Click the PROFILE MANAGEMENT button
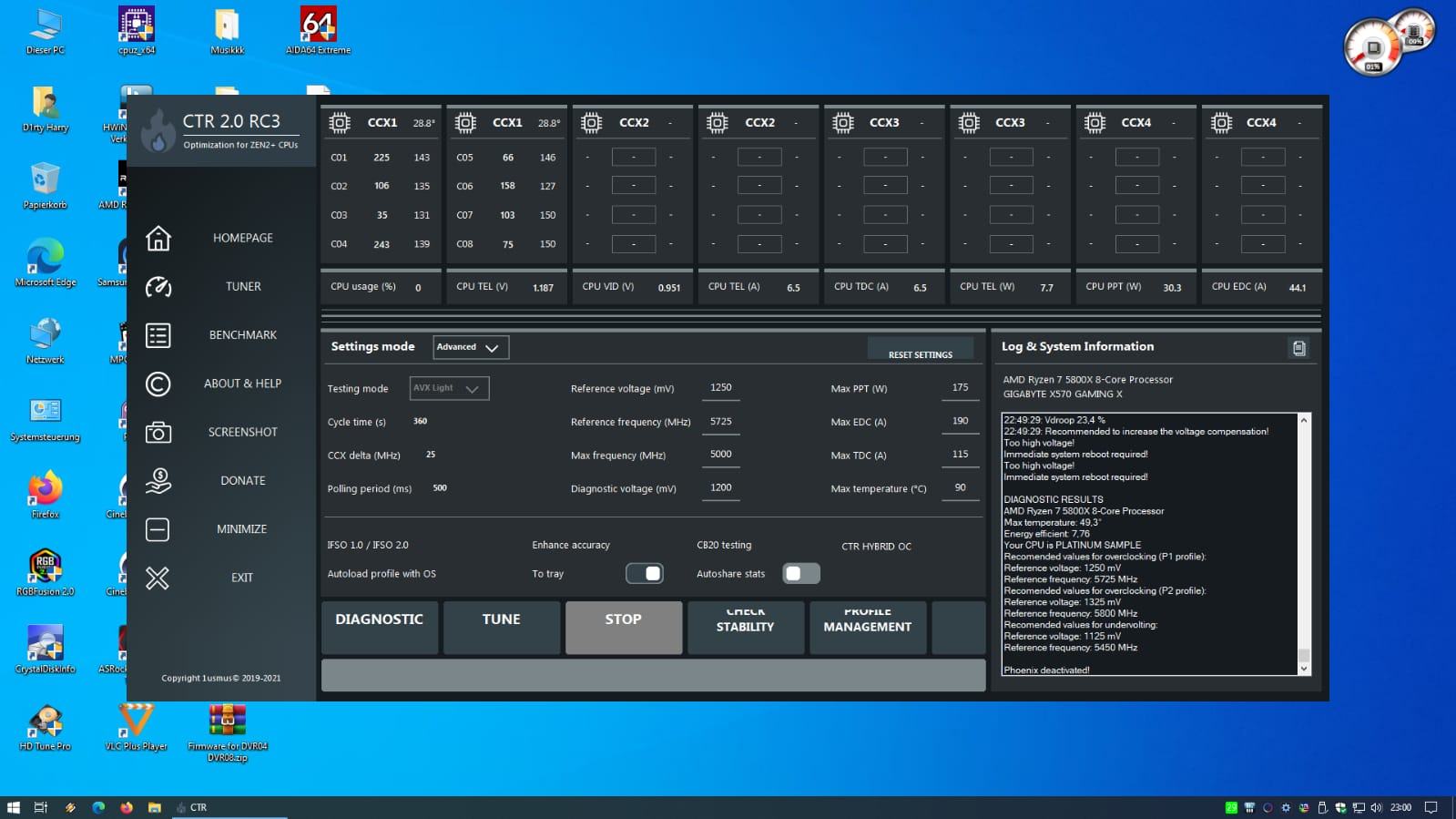The width and height of the screenshot is (1456, 819). 868,627
